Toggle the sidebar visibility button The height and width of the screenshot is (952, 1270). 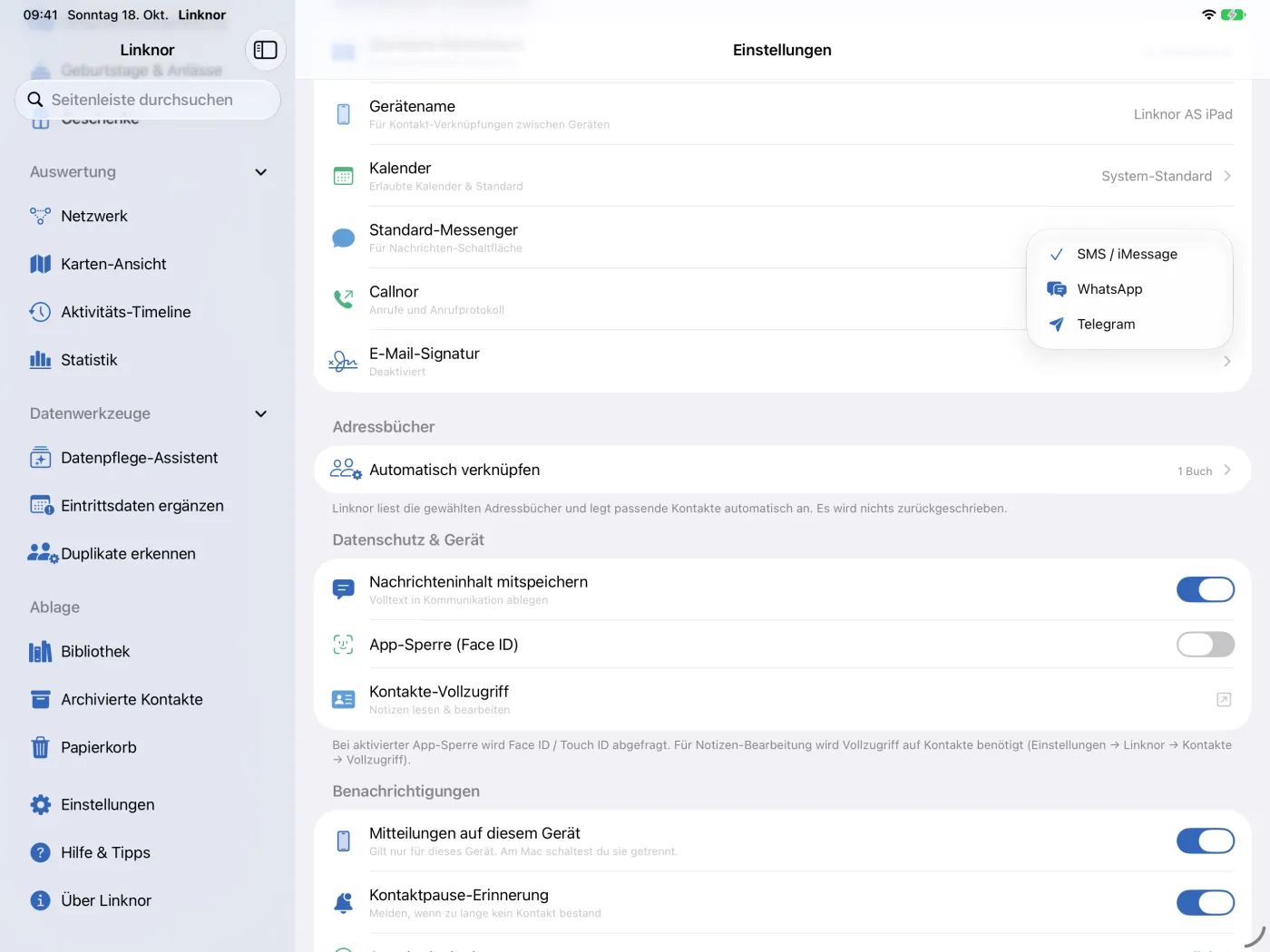(265, 50)
